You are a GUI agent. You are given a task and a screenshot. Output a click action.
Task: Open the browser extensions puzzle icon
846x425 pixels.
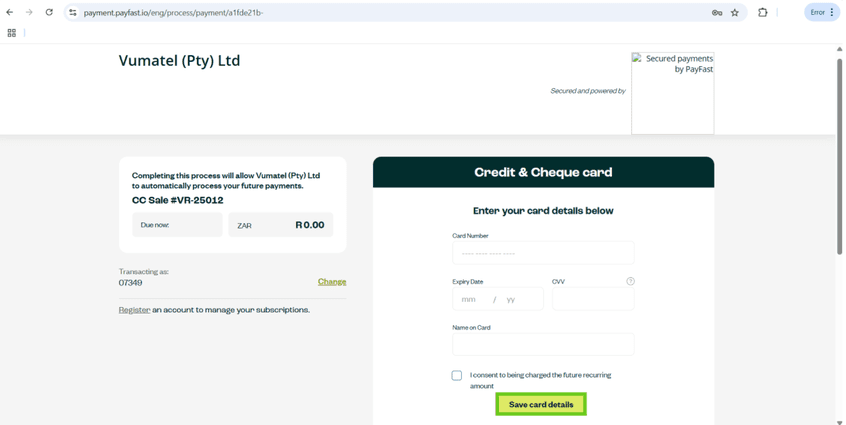coord(763,13)
